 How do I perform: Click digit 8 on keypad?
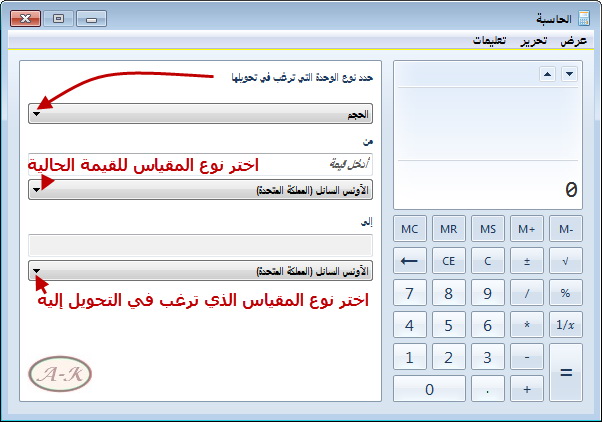[x=449, y=293]
